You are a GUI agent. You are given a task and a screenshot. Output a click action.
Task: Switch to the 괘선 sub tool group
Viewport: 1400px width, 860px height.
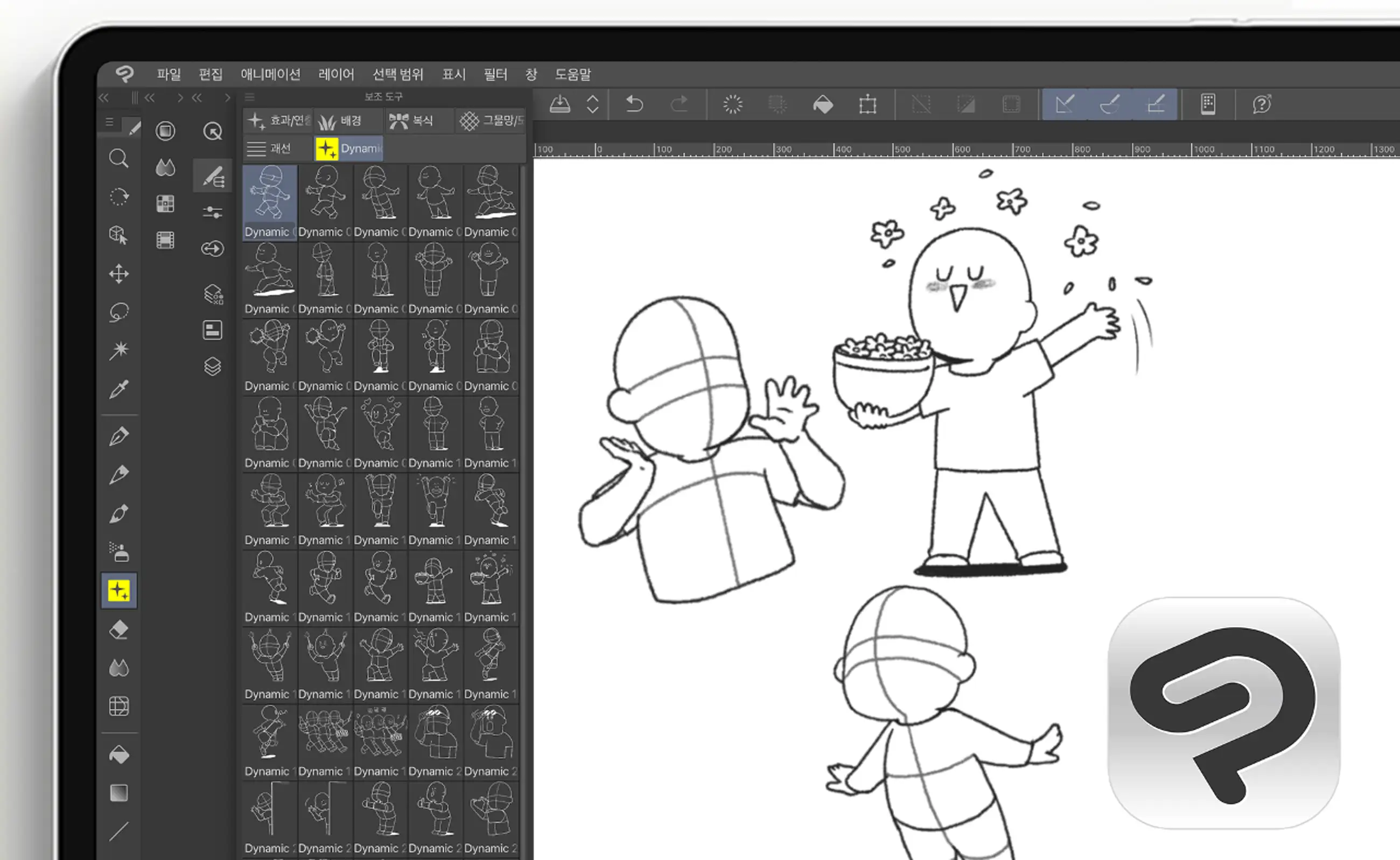pos(278,149)
